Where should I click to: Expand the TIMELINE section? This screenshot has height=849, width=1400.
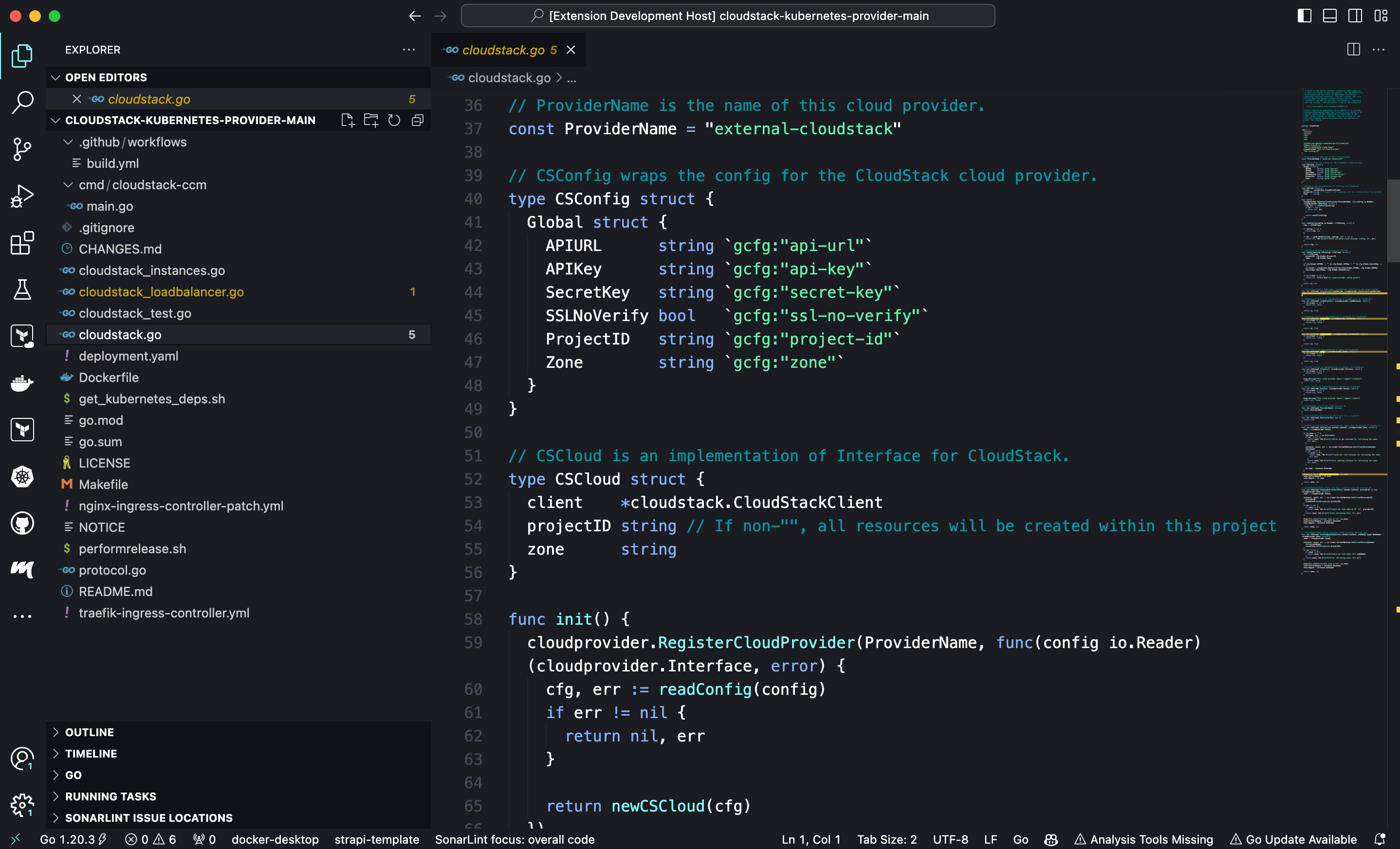[91, 754]
